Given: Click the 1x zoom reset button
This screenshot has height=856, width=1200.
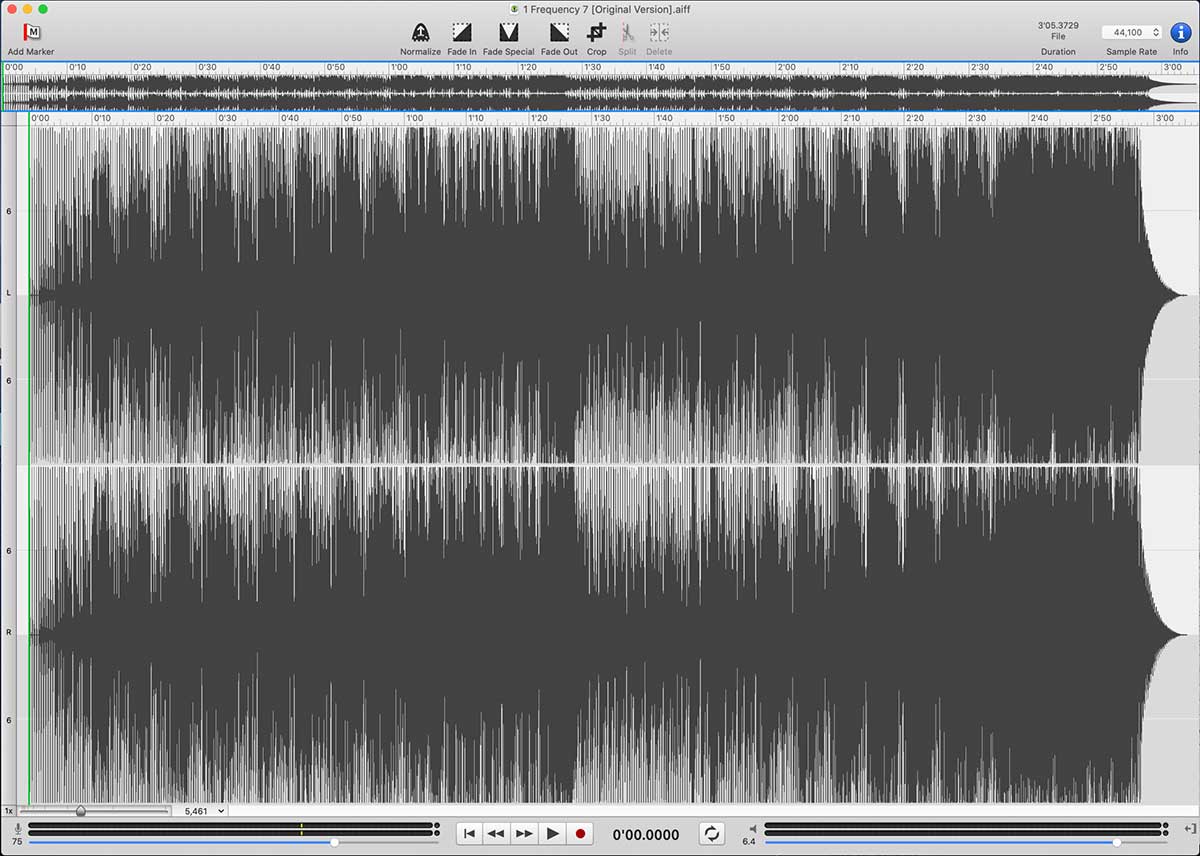Looking at the screenshot, I should [9, 811].
